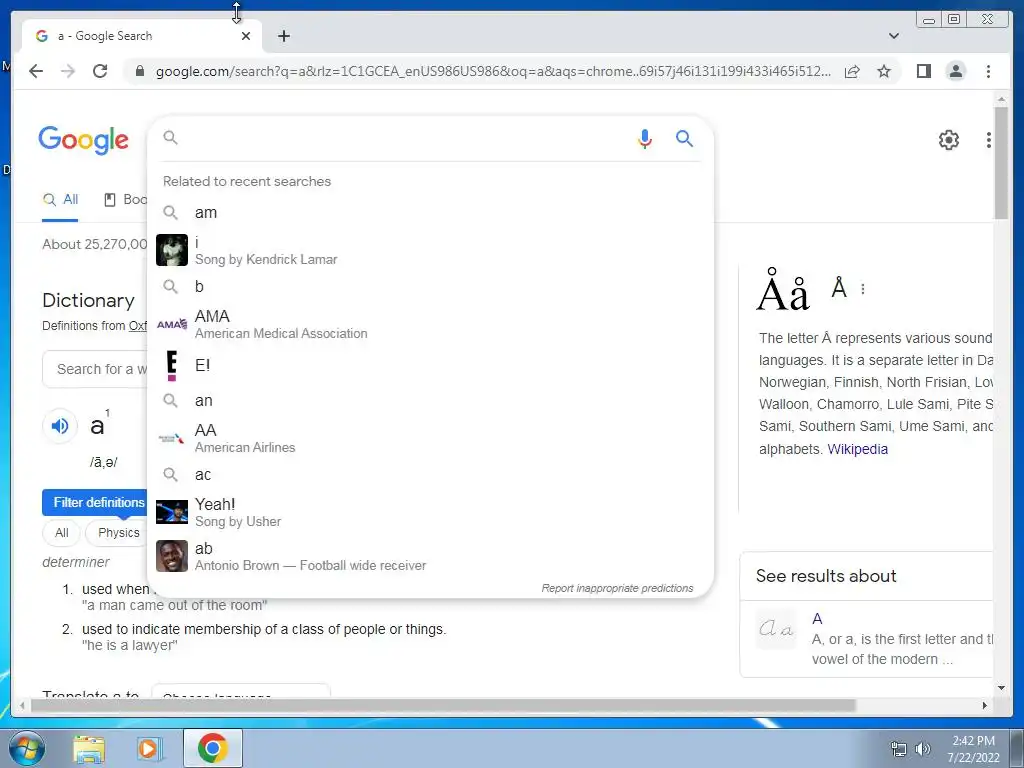This screenshot has width=1024, height=768.
Task: Click the blue search magnifier button
Action: (x=684, y=138)
